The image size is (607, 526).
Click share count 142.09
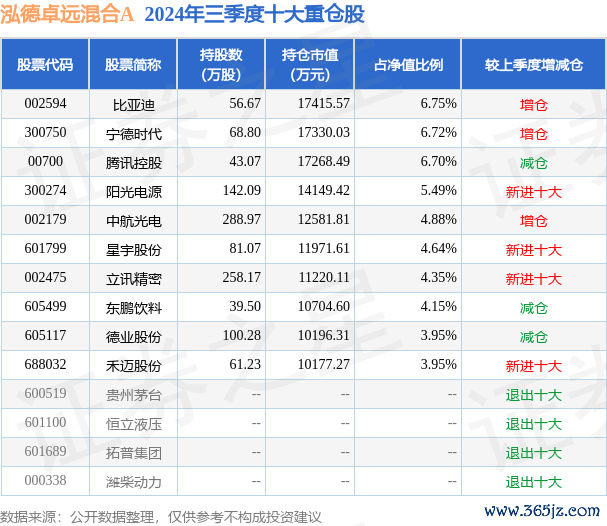[242, 191]
